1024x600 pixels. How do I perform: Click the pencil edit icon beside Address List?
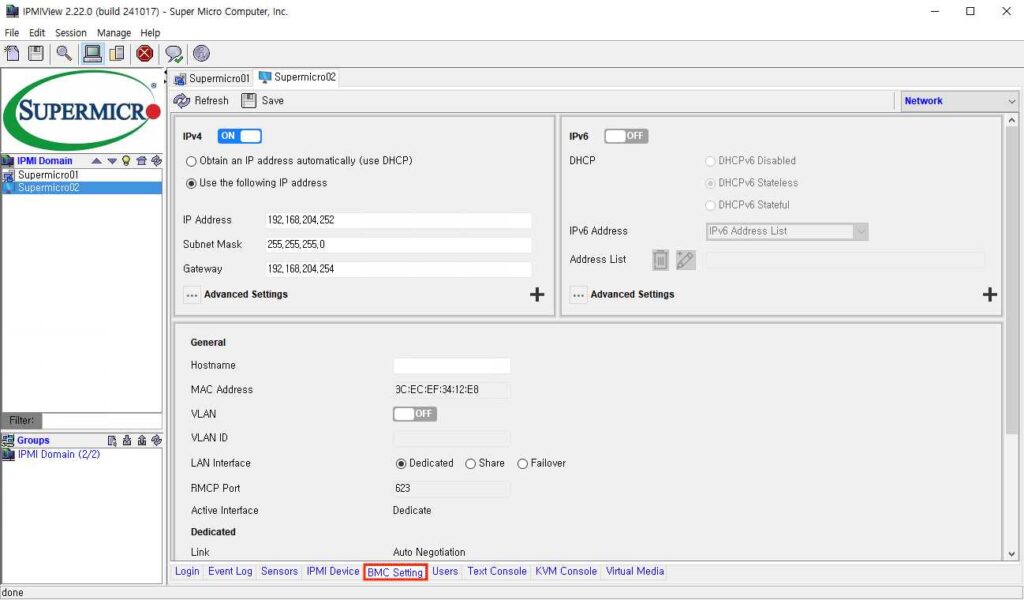click(x=685, y=260)
